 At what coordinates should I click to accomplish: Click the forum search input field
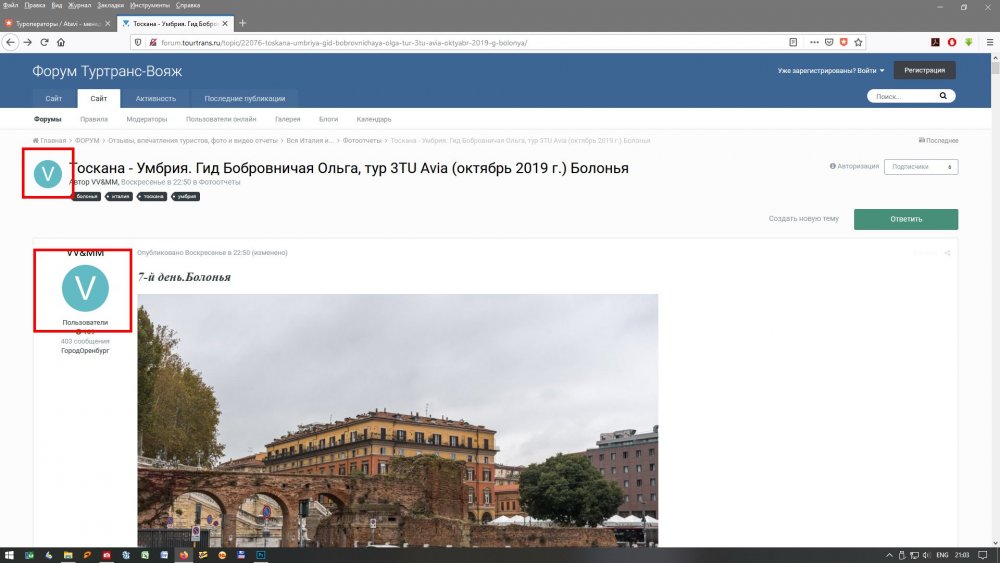[x=900, y=97]
